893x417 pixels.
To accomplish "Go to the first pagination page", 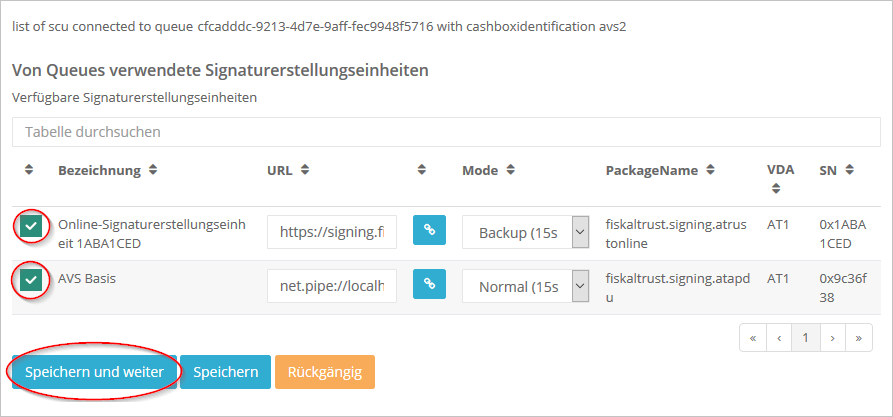I will [x=752, y=338].
